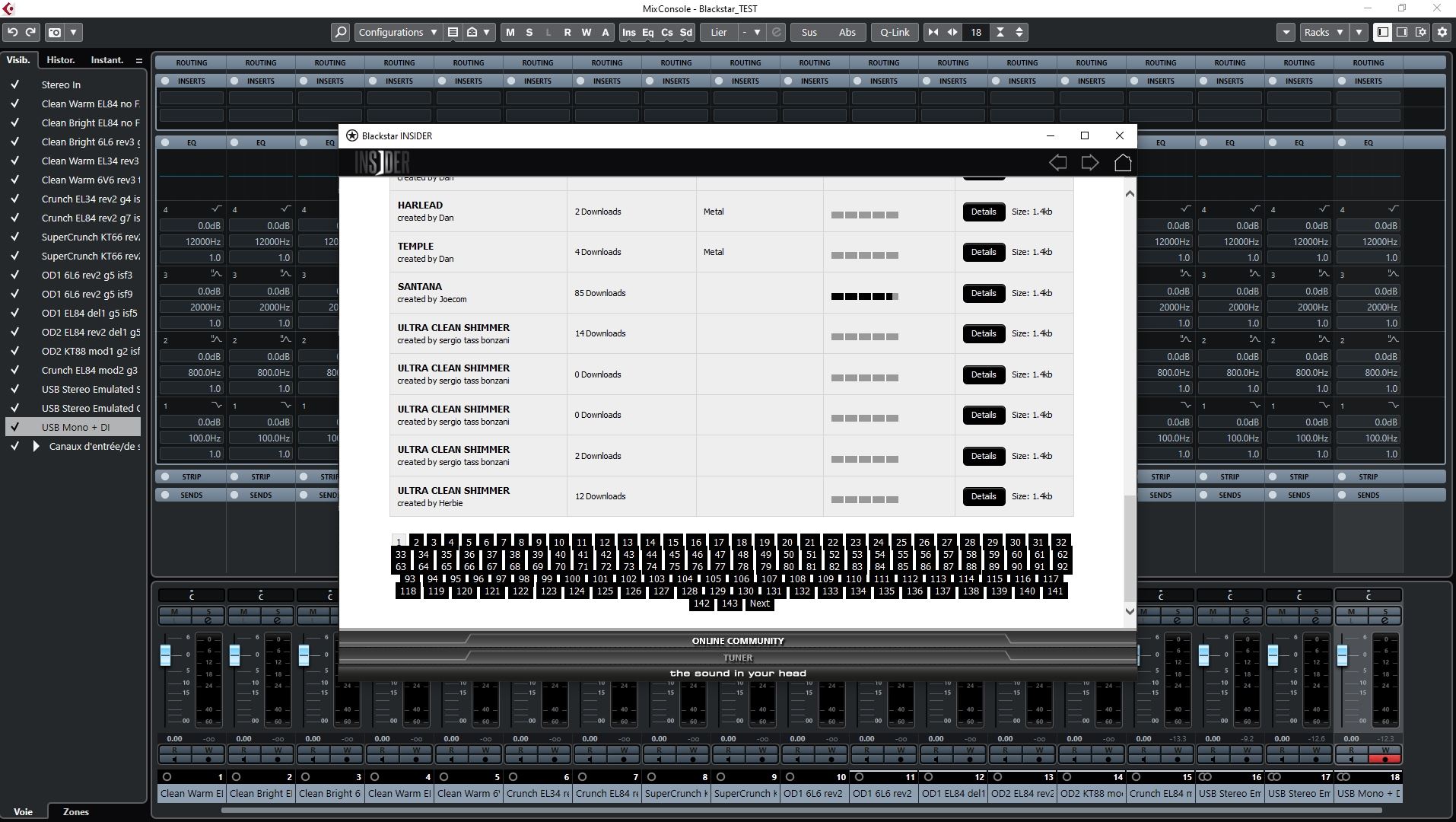The image size is (1456, 822).
Task: Open the channel search magnifier
Action: click(x=340, y=32)
